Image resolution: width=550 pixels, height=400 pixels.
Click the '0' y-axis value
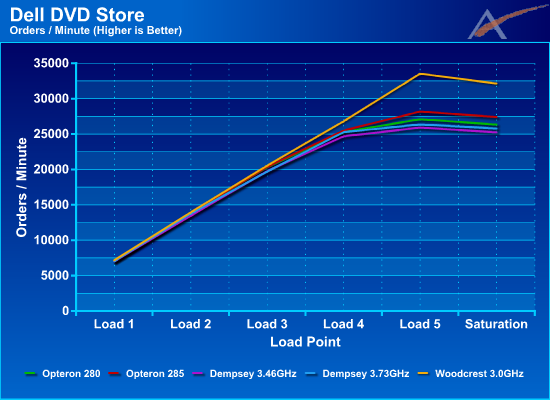click(x=66, y=311)
